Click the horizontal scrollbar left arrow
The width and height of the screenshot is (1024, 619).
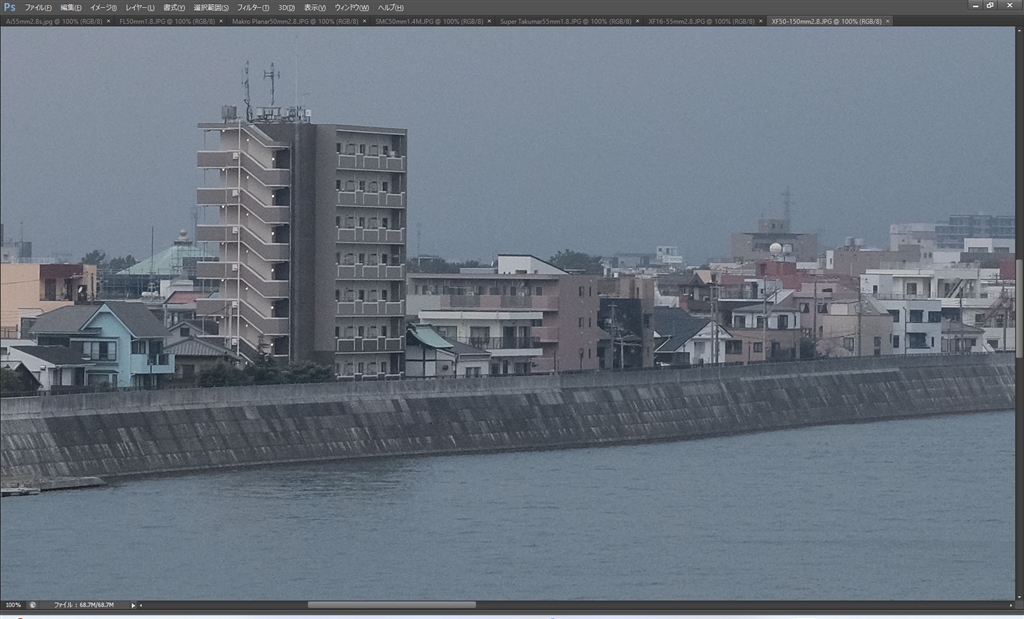[141, 605]
